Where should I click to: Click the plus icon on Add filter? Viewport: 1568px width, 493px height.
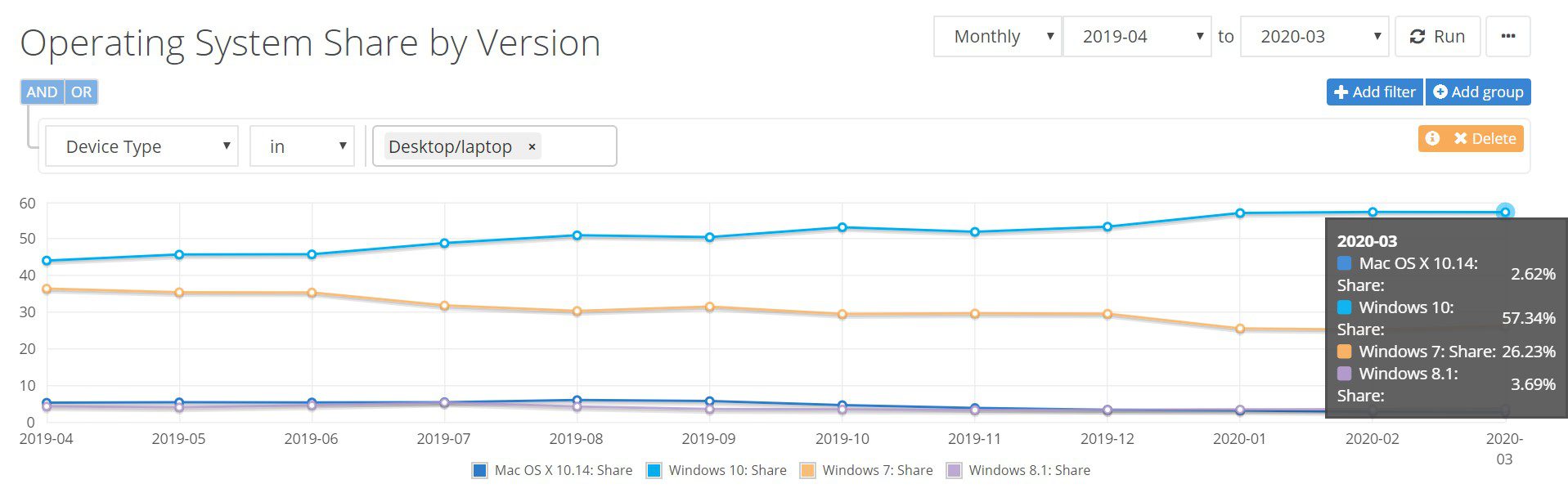click(1341, 92)
